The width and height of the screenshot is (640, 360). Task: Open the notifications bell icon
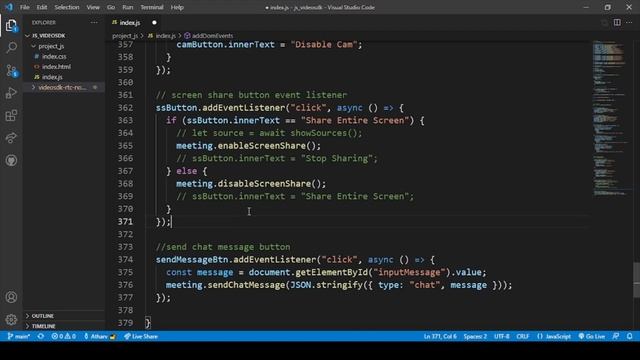[630, 336]
